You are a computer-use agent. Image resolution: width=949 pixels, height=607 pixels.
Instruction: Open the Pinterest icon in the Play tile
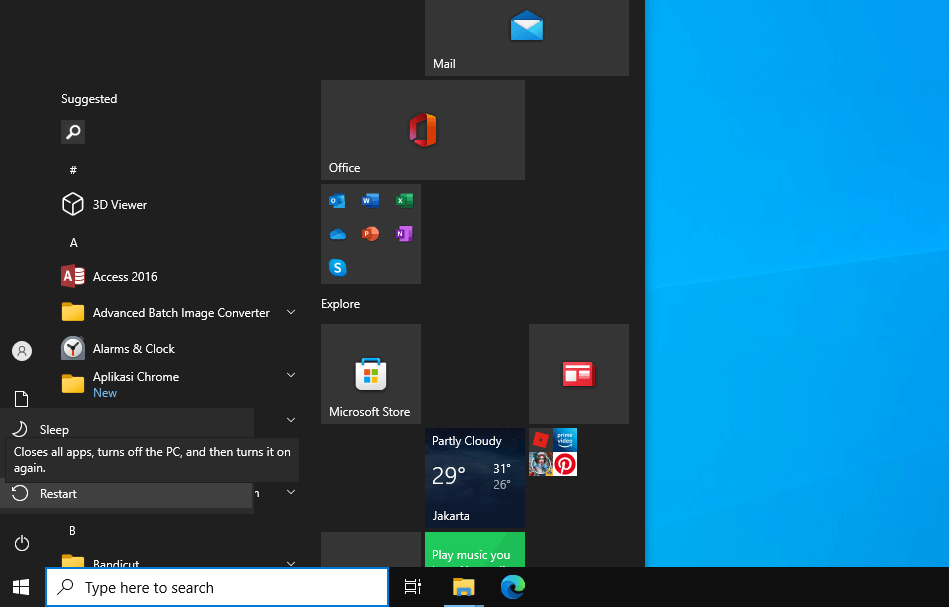tap(565, 464)
